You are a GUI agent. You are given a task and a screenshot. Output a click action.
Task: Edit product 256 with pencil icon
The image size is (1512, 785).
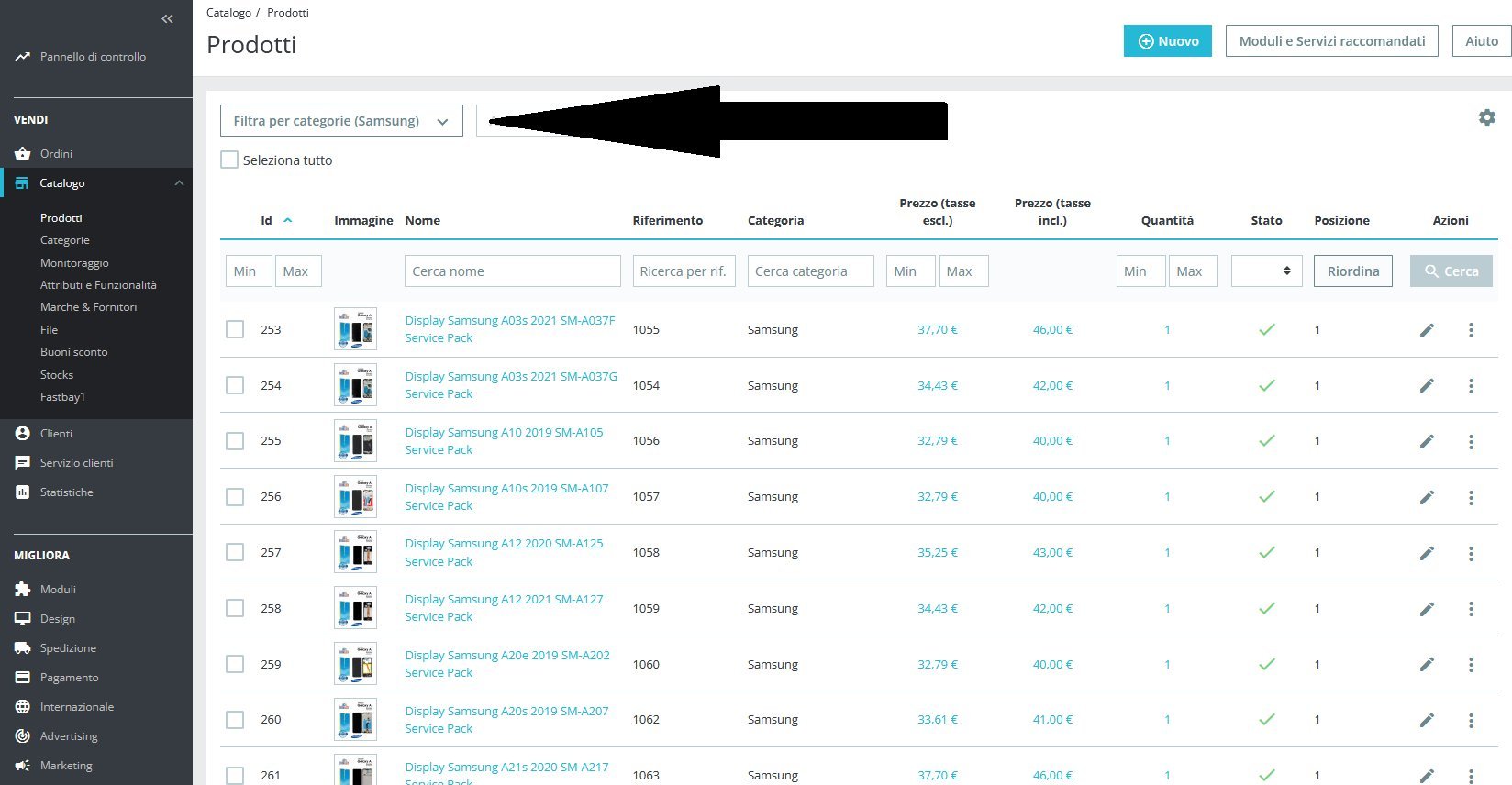point(1427,497)
